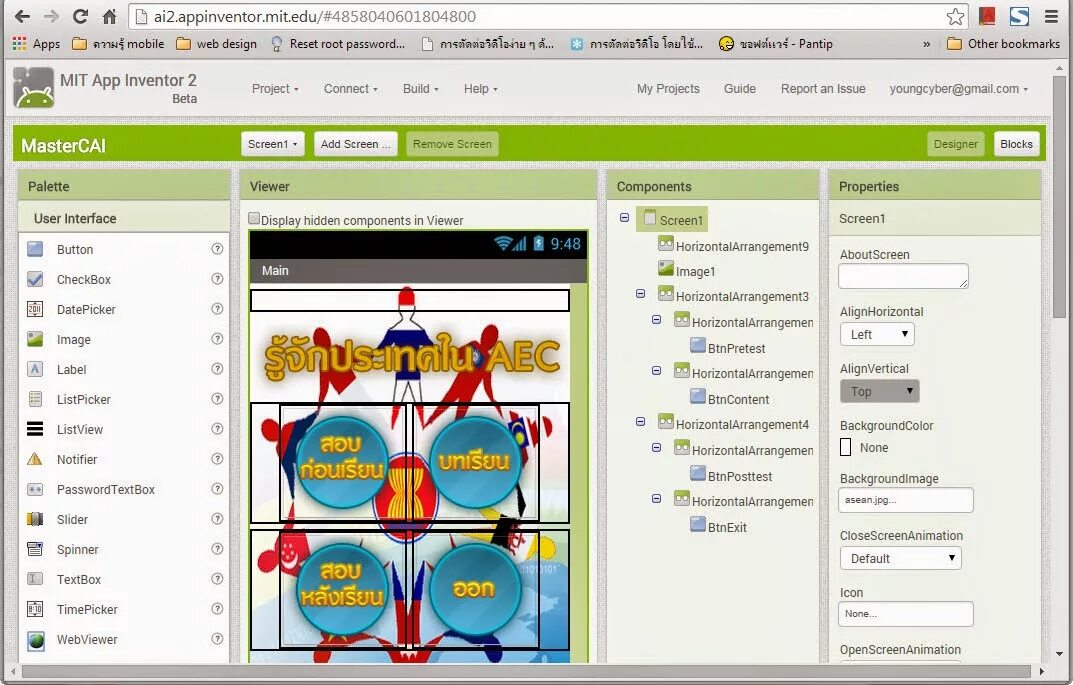Select the TextBox palette icon
The height and width of the screenshot is (685, 1073).
(x=35, y=579)
